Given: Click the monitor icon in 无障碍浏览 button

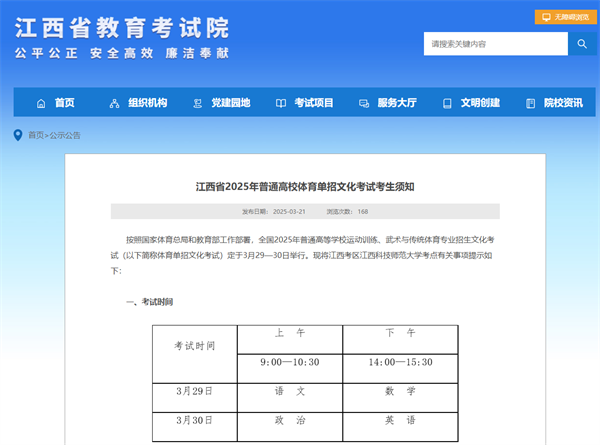Looking at the screenshot, I should (x=546, y=17).
